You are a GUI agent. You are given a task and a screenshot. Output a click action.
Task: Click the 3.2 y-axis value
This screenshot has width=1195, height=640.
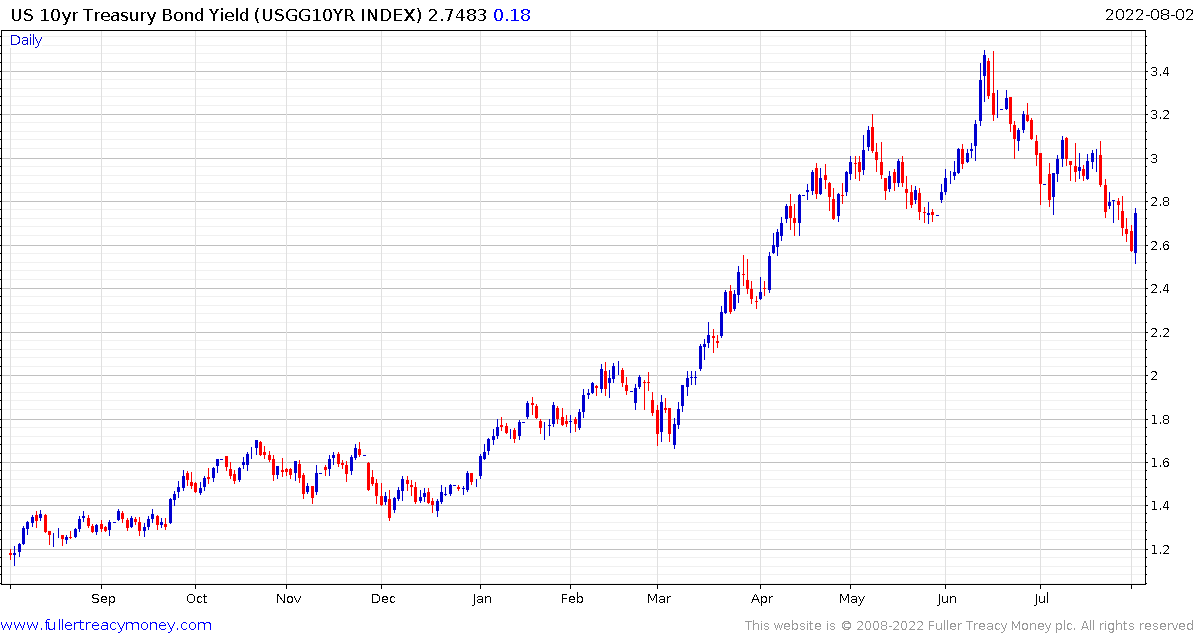click(1160, 115)
